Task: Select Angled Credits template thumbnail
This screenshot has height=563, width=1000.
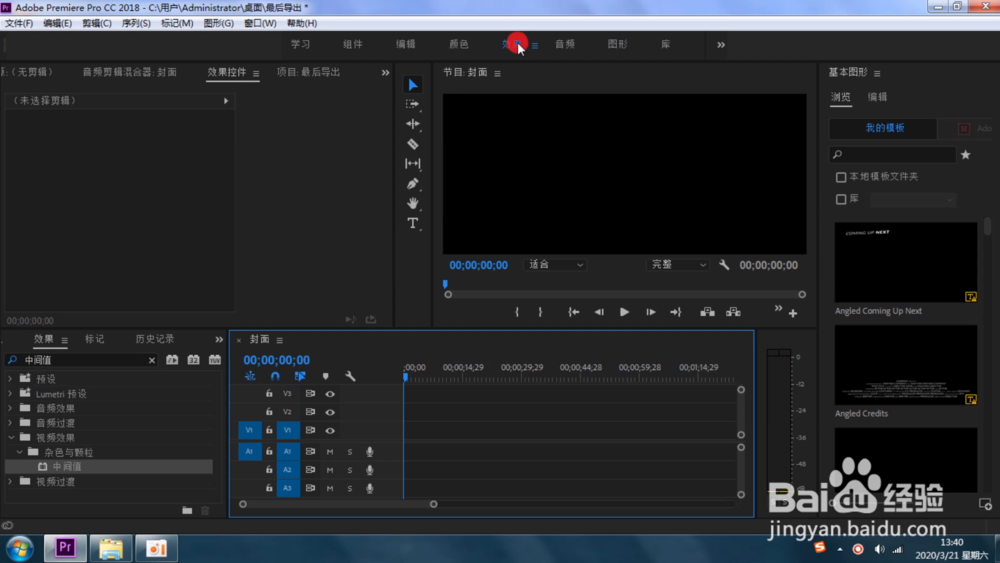Action: pos(906,365)
